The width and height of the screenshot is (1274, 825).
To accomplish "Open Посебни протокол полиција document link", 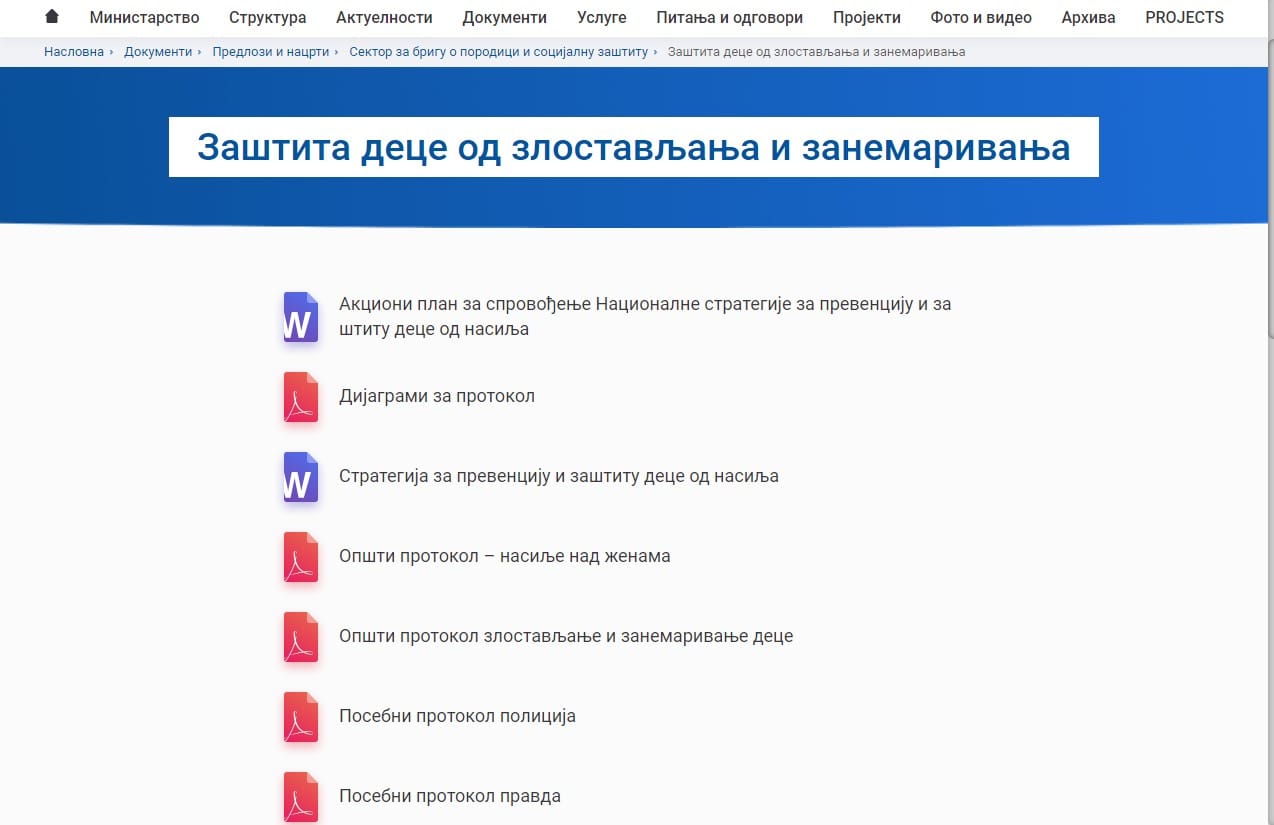I will [457, 716].
